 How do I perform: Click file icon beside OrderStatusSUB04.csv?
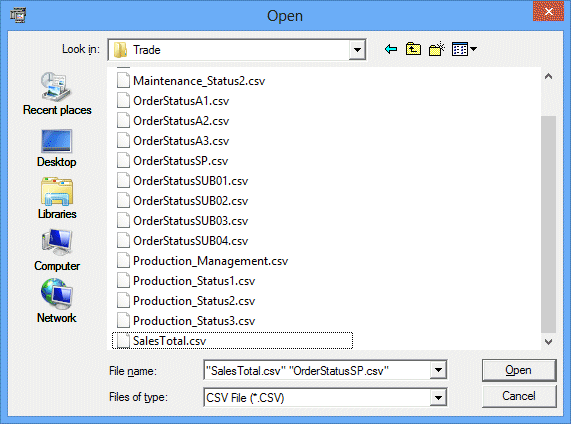pyautogui.click(x=123, y=241)
